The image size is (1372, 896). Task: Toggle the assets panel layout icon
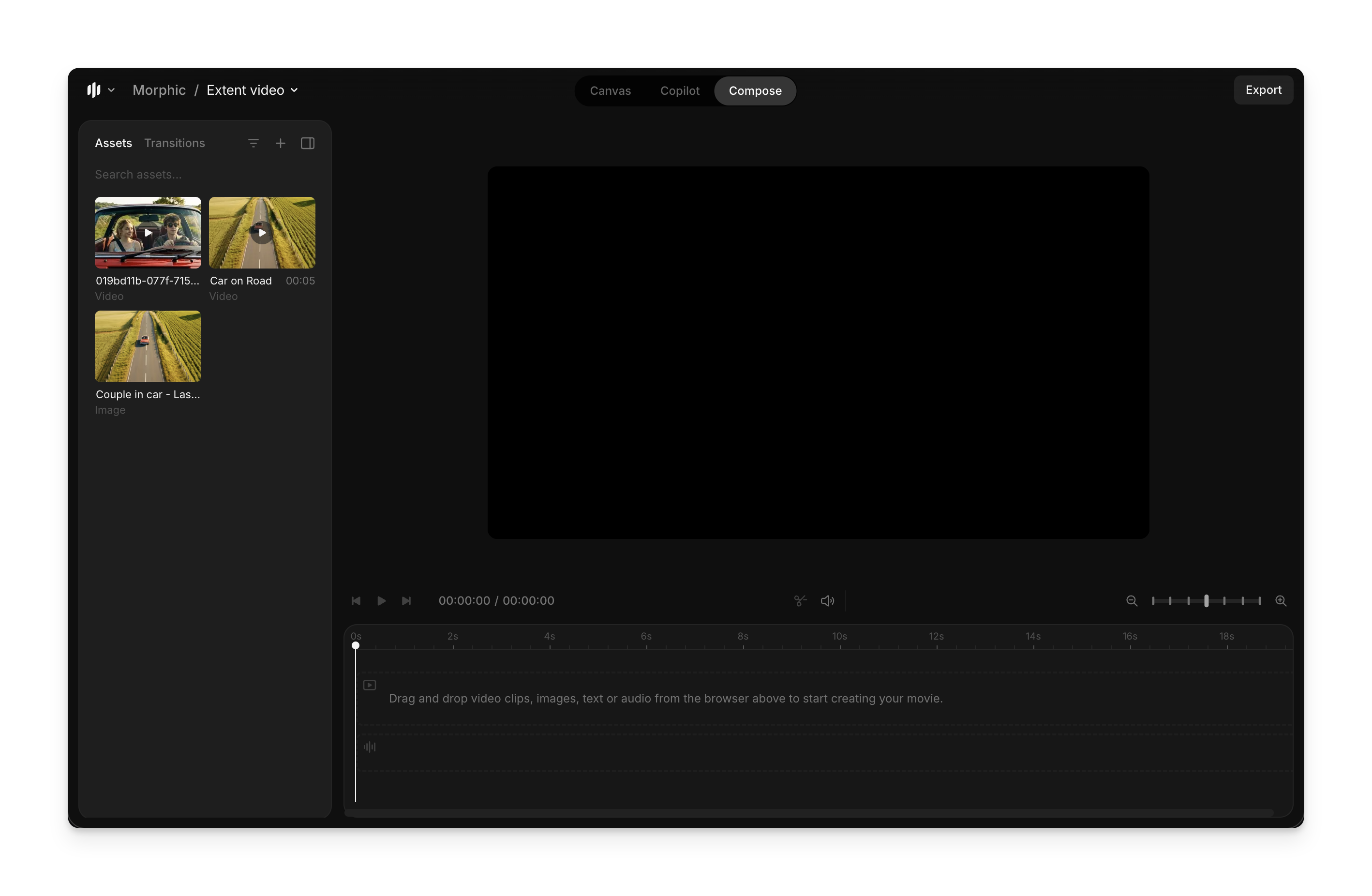307,143
